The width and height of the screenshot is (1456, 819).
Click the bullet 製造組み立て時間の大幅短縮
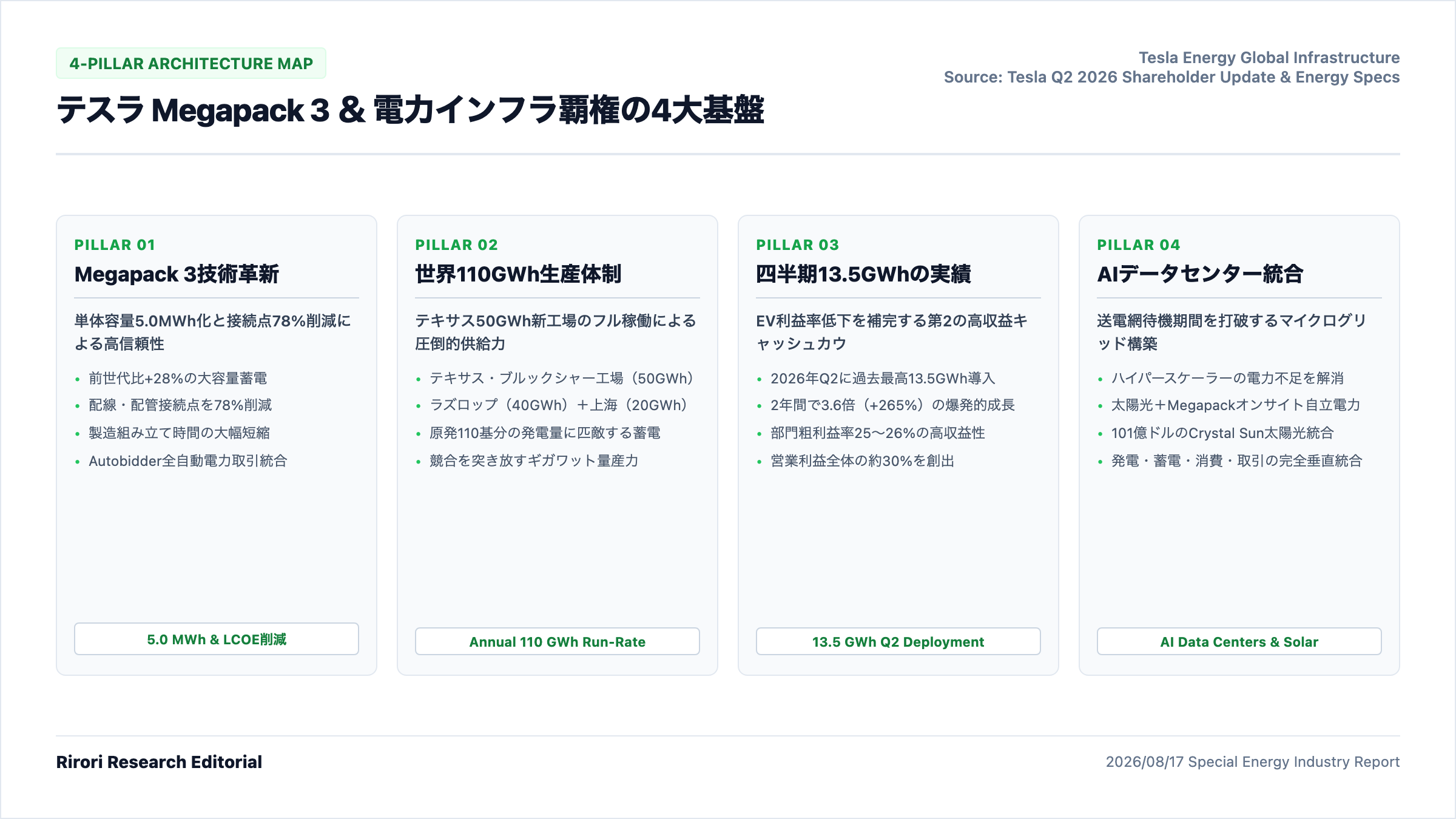(179, 433)
